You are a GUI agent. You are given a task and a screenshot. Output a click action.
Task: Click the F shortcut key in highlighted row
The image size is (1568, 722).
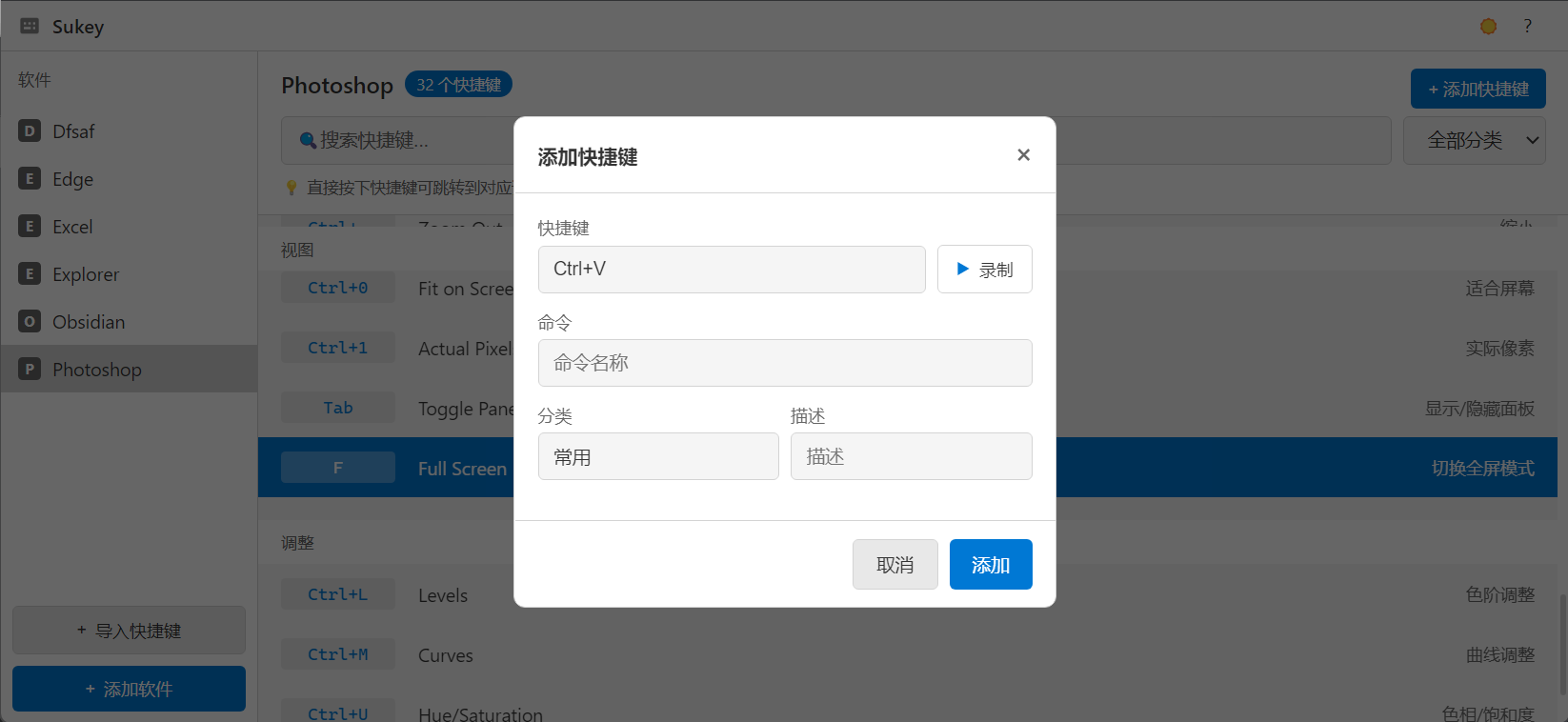[x=338, y=468]
